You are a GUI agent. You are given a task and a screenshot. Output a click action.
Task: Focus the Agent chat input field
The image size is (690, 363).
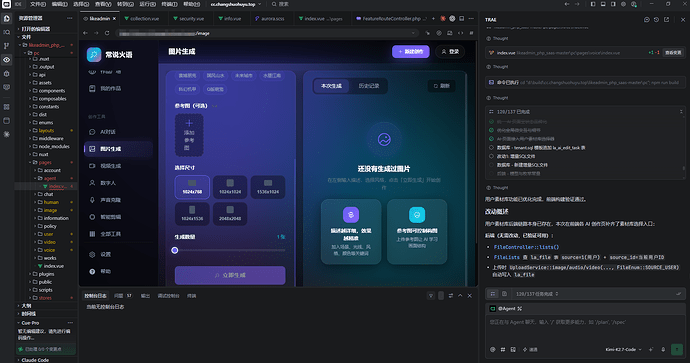tap(585, 328)
